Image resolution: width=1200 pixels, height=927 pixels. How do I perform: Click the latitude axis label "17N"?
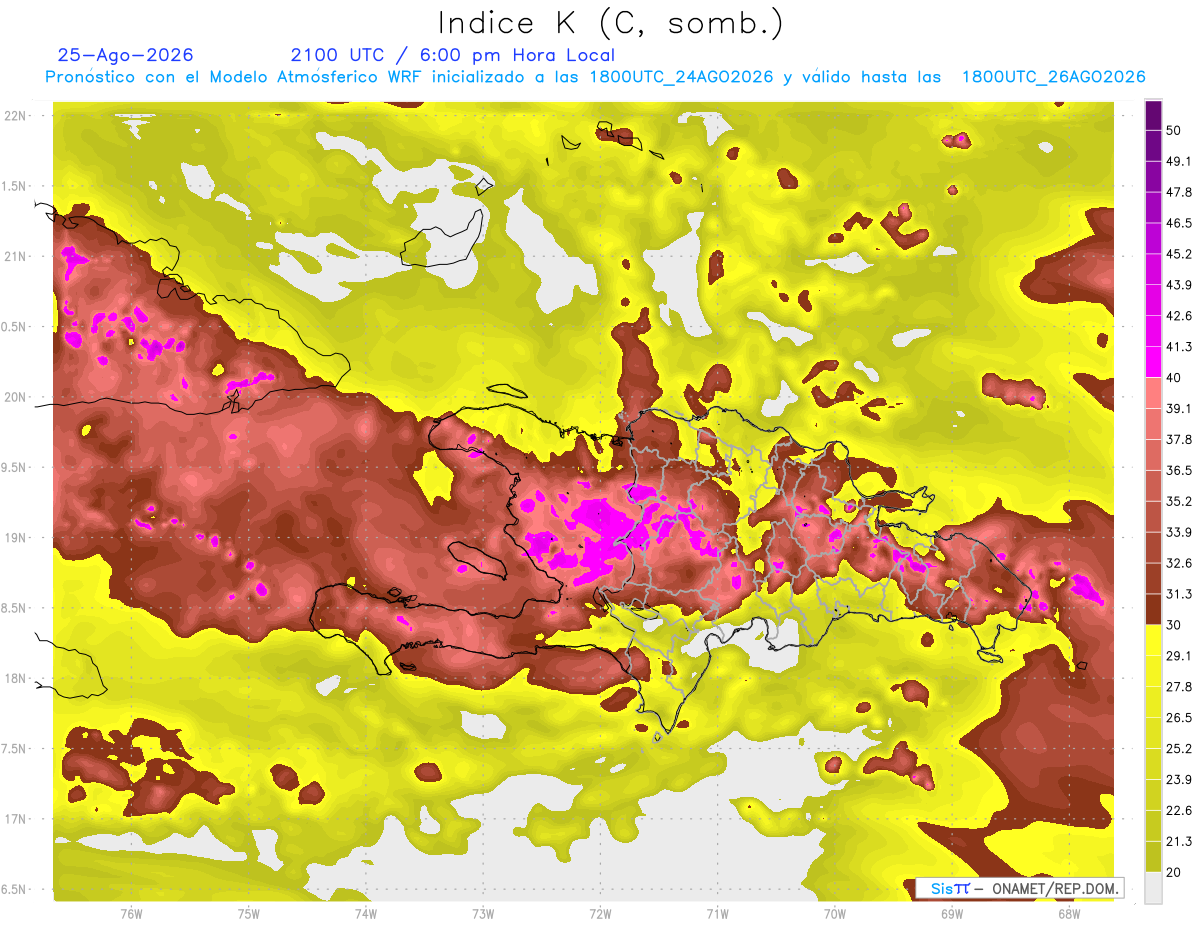click(x=17, y=820)
